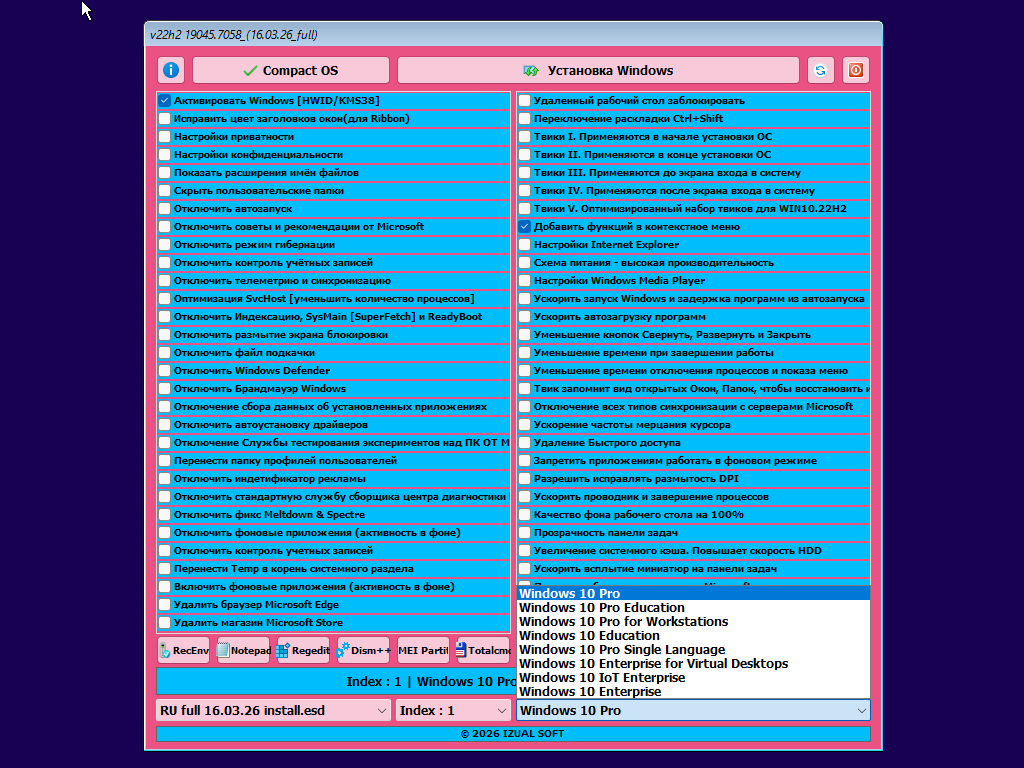The height and width of the screenshot is (768, 1024).
Task: Toggle Оптимизация SvcHost checkbox
Action: coord(165,298)
